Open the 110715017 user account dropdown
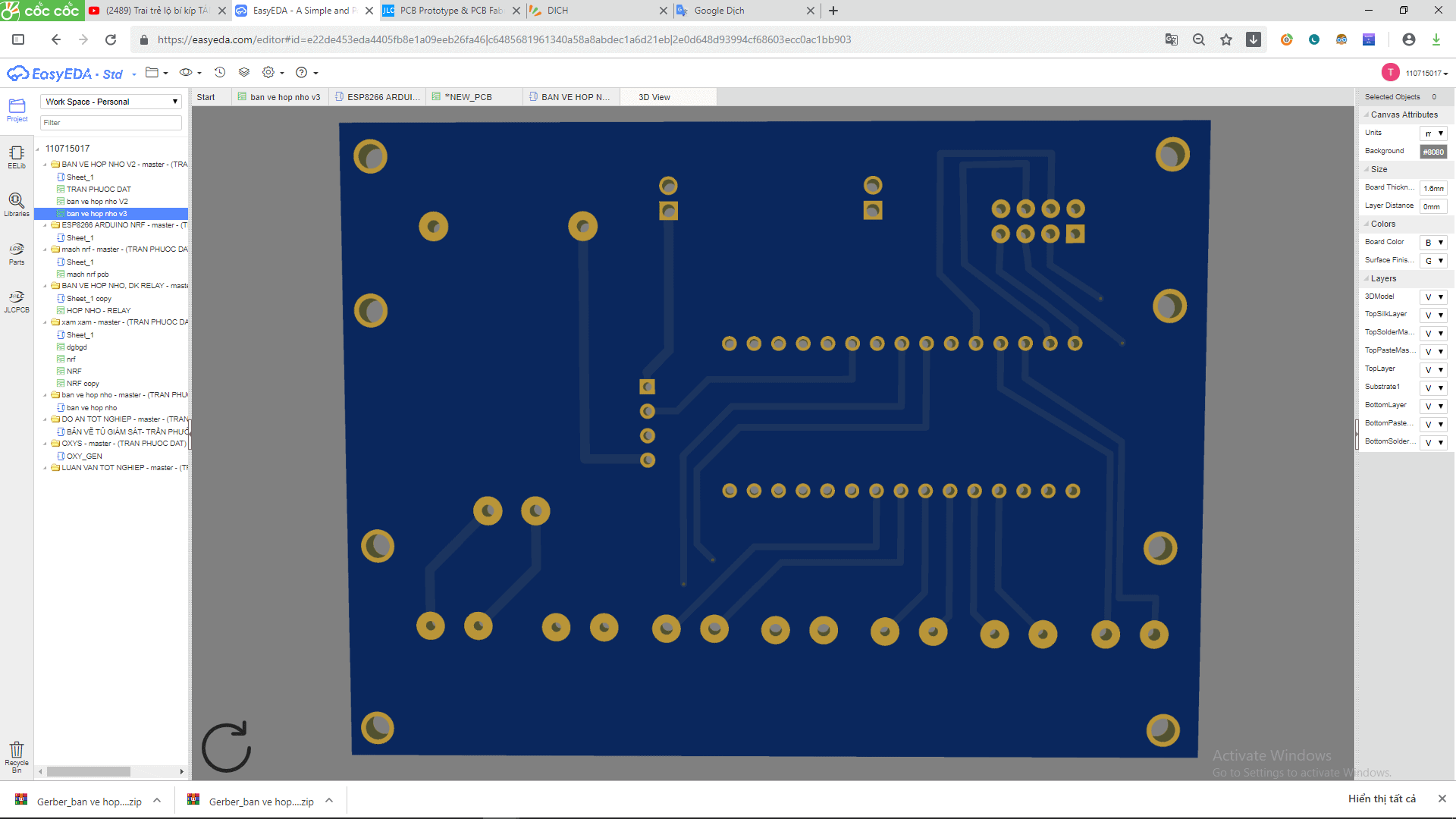This screenshot has height=819, width=1456. click(x=1426, y=74)
